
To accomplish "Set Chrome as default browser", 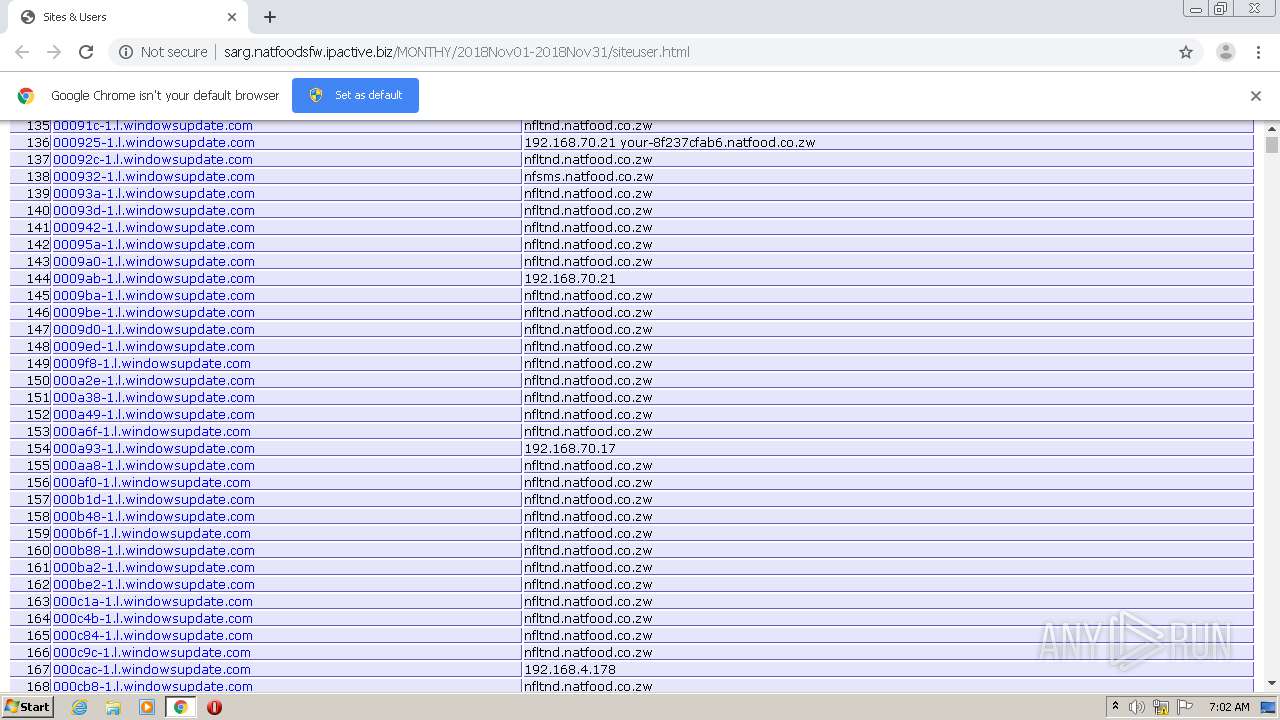I will (x=355, y=95).
